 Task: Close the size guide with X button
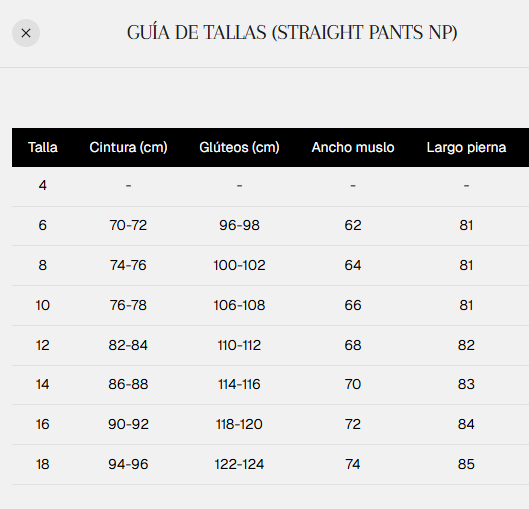click(26, 33)
